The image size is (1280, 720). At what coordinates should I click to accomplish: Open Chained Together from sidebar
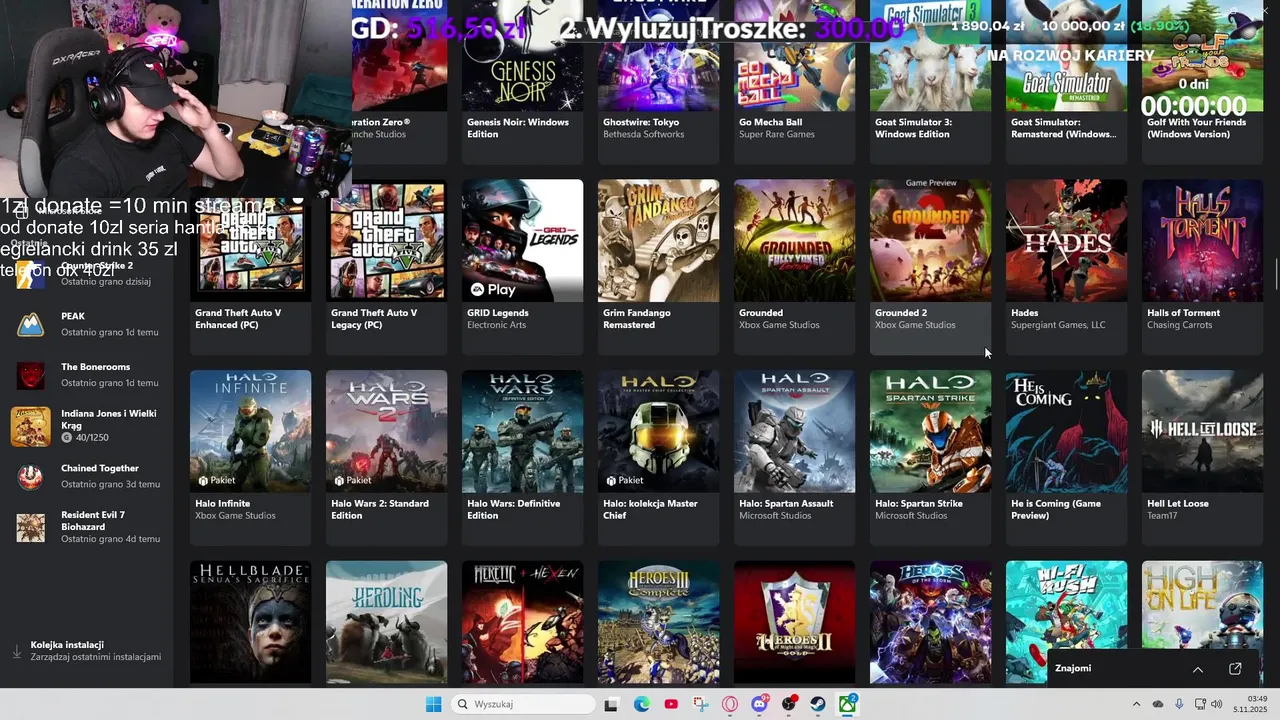click(87, 476)
